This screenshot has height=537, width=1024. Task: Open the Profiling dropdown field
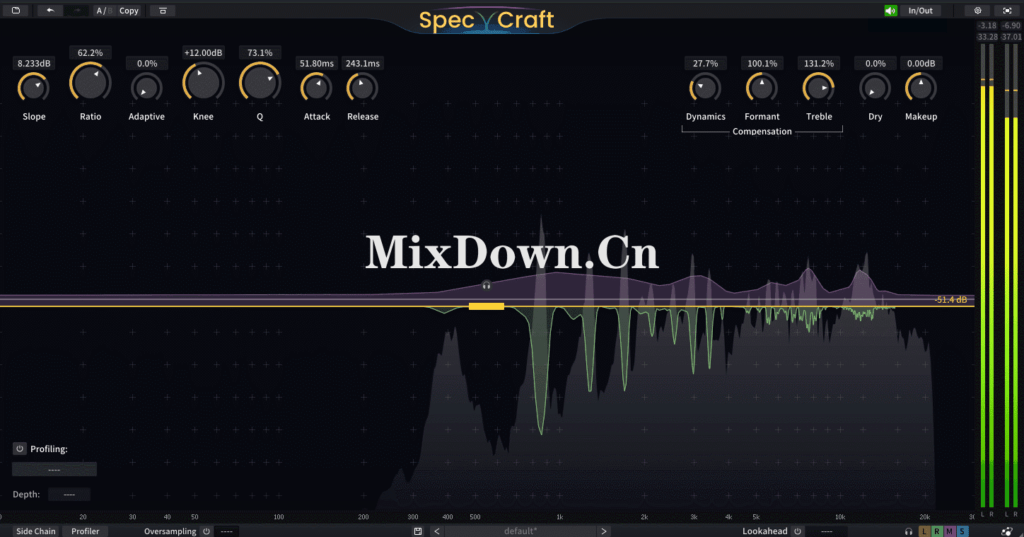pyautogui.click(x=54, y=469)
